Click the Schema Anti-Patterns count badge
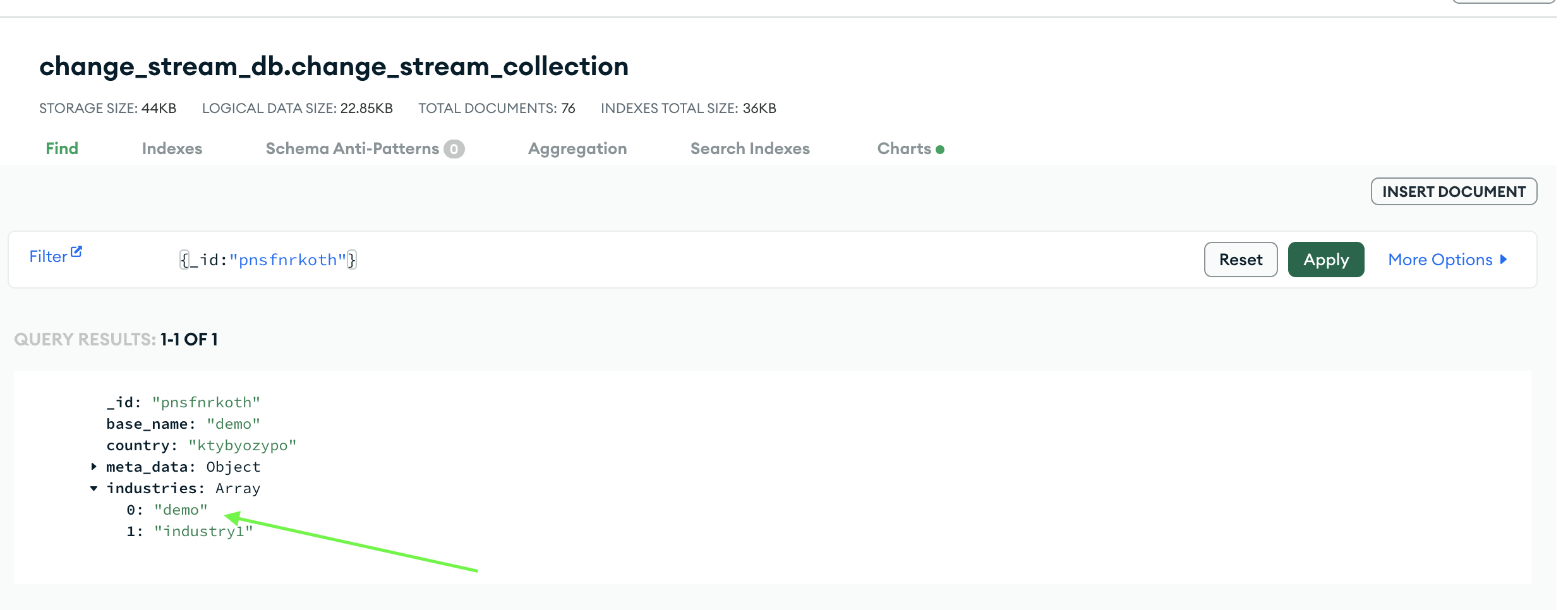 coord(454,149)
